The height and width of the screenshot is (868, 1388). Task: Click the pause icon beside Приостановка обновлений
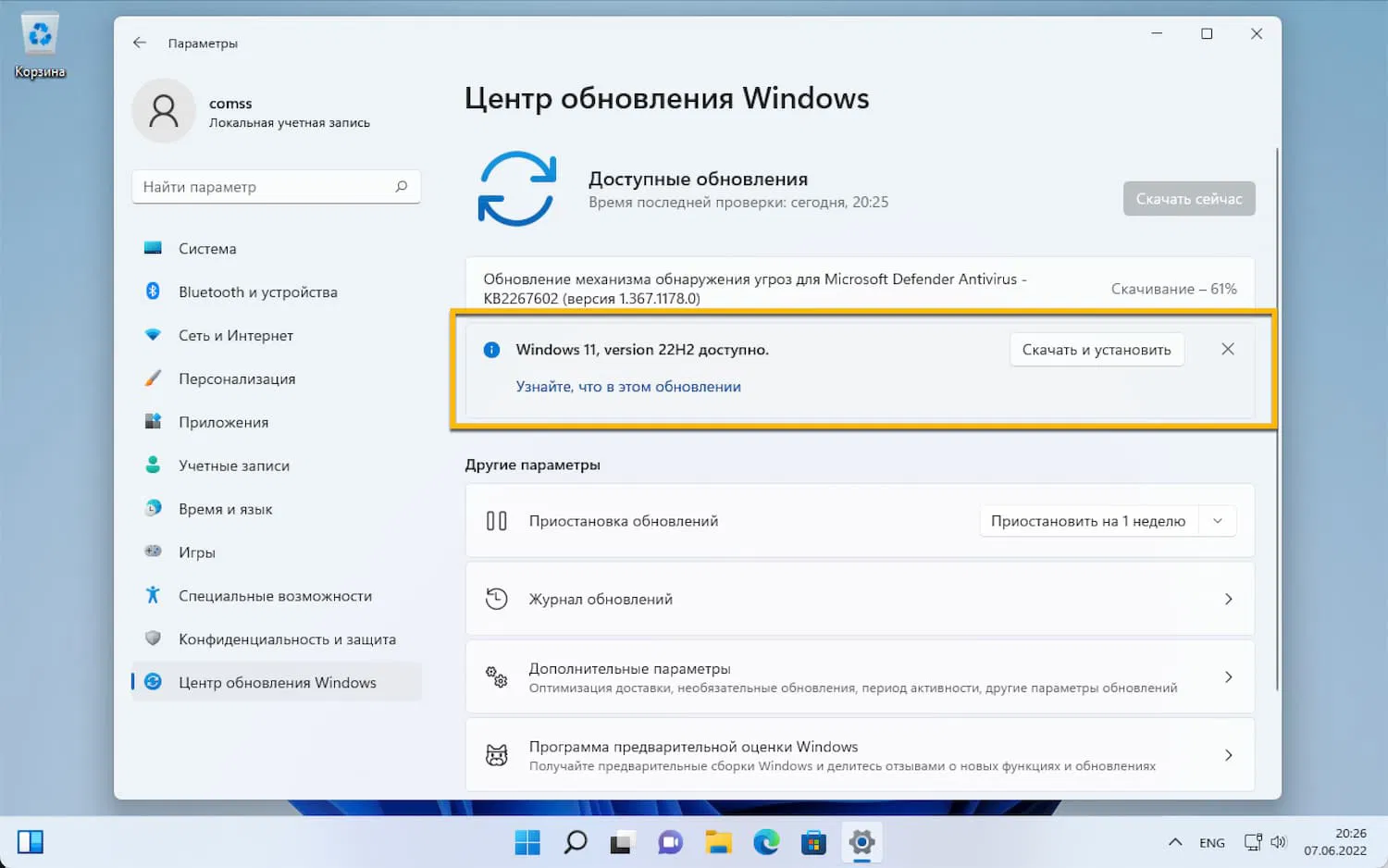point(497,521)
